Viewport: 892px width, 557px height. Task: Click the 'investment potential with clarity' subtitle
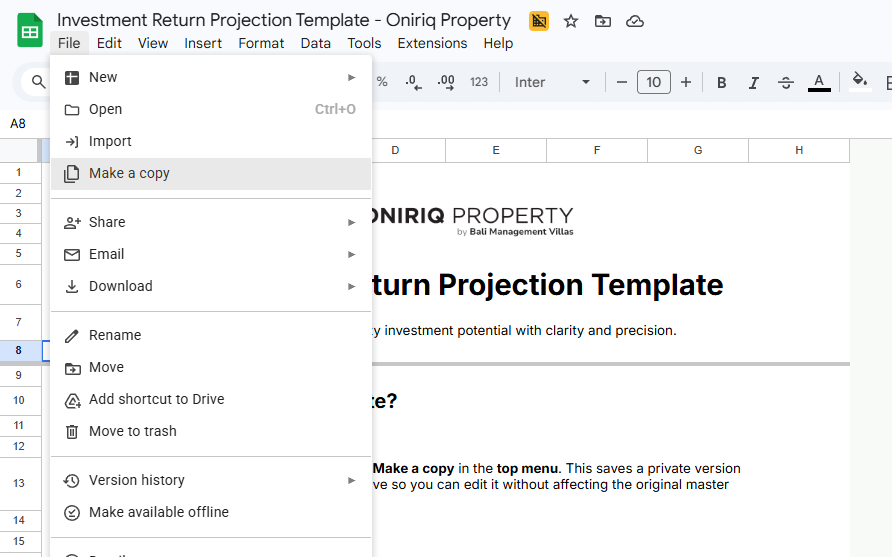tap(524, 331)
